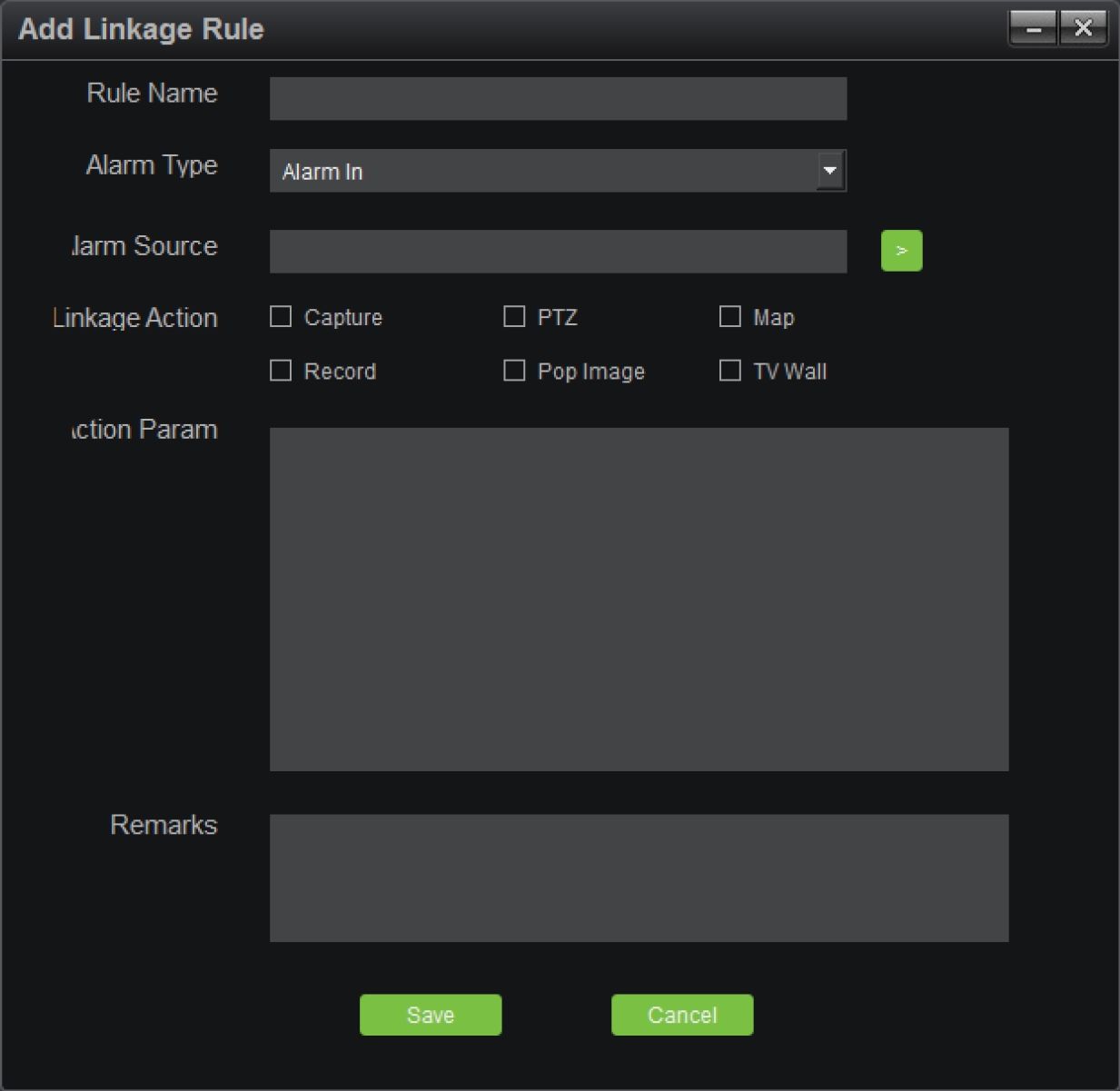Image resolution: width=1120 pixels, height=1091 pixels.
Task: Select the TV Wall checkbox
Action: point(730,371)
